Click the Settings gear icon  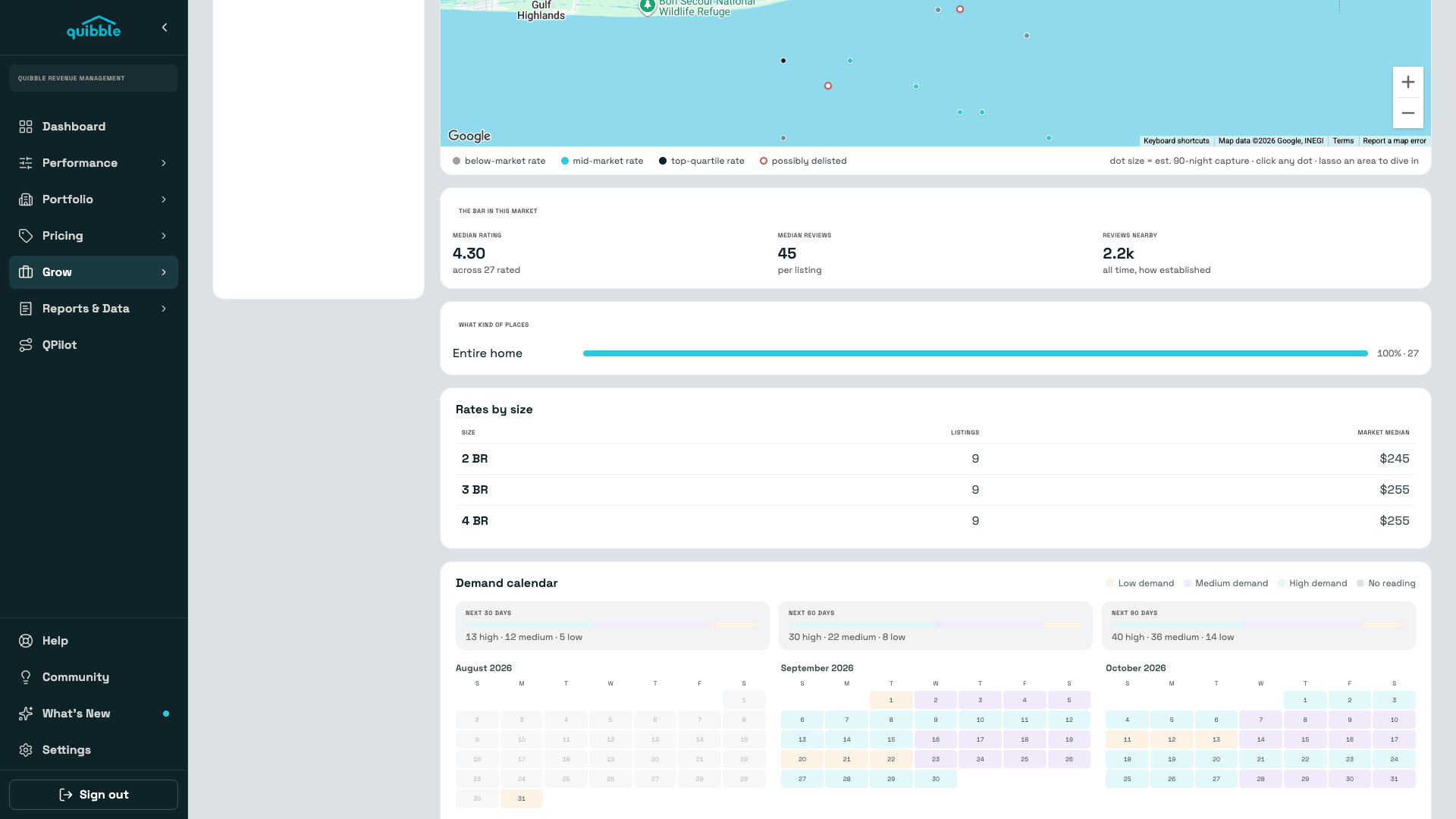click(26, 750)
